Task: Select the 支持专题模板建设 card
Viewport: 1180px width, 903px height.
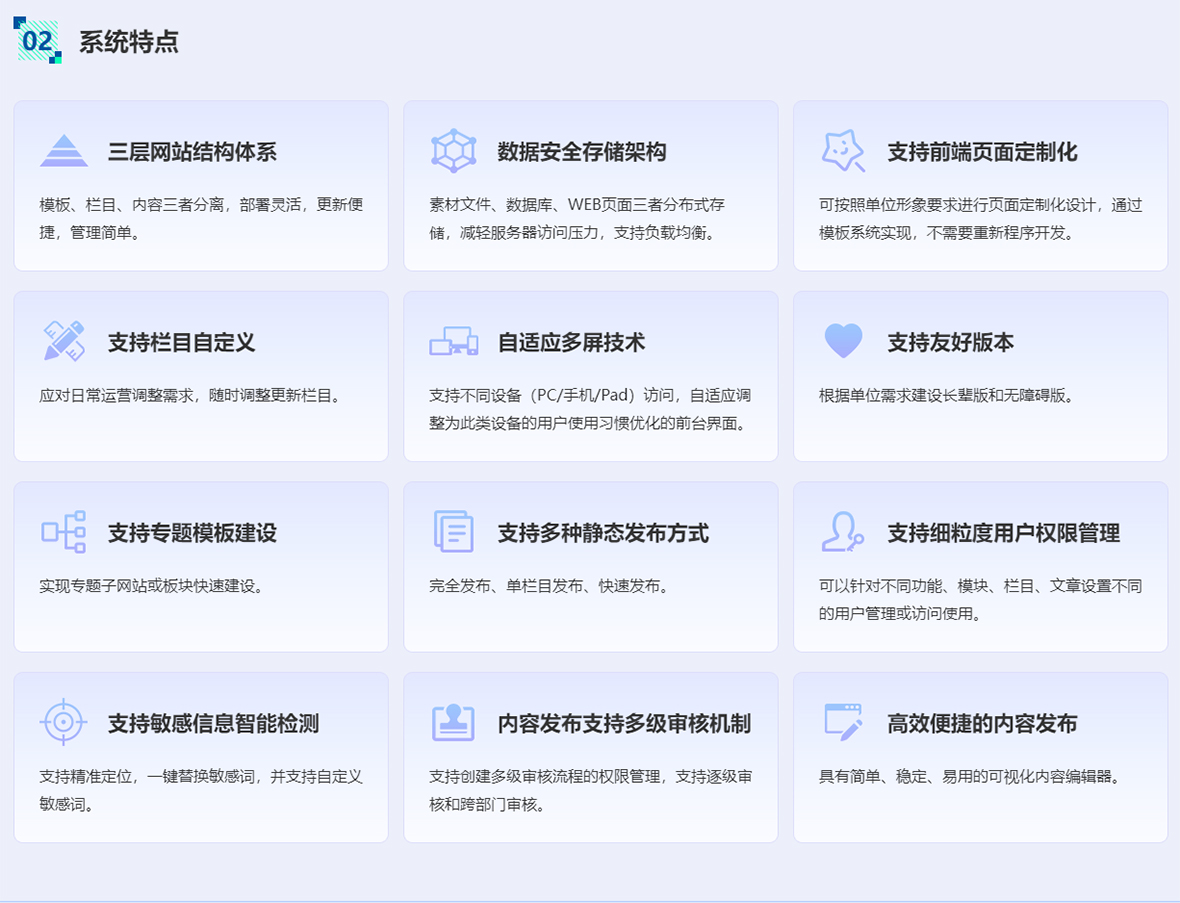Action: tap(201, 566)
